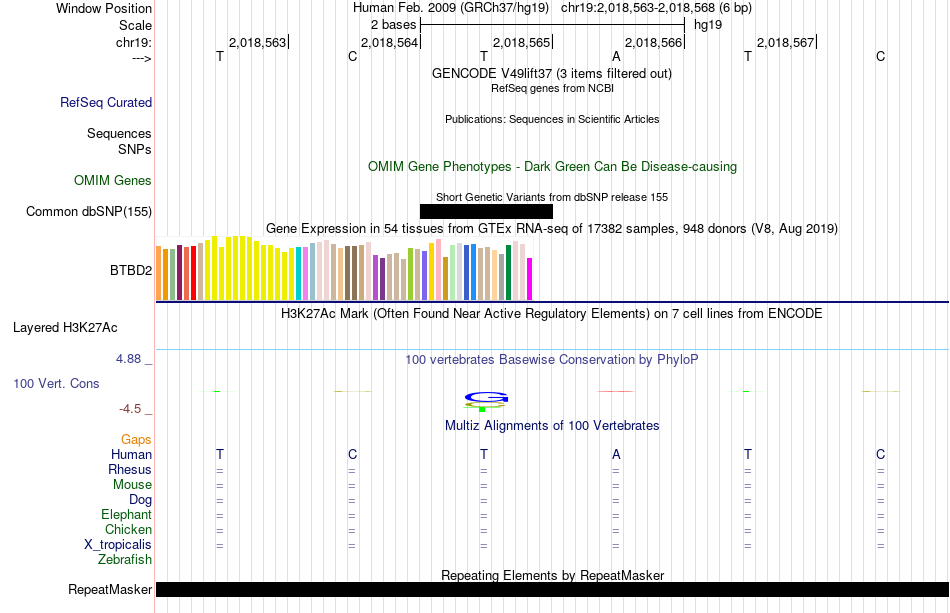
Task: Click the Chicken species label
Action: pyautogui.click(x=128, y=529)
